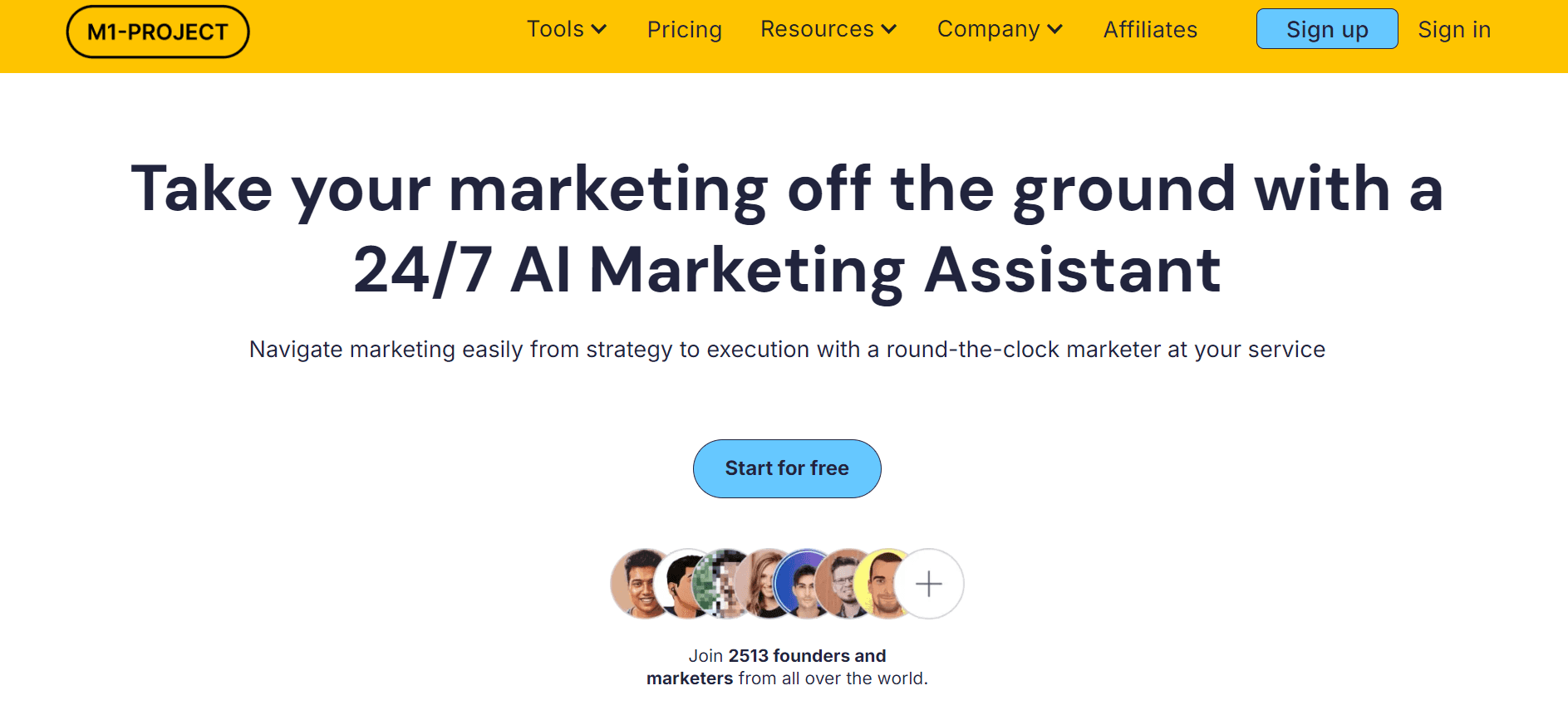Go to the Pricing page
This screenshot has width=1568, height=715.
(x=684, y=29)
